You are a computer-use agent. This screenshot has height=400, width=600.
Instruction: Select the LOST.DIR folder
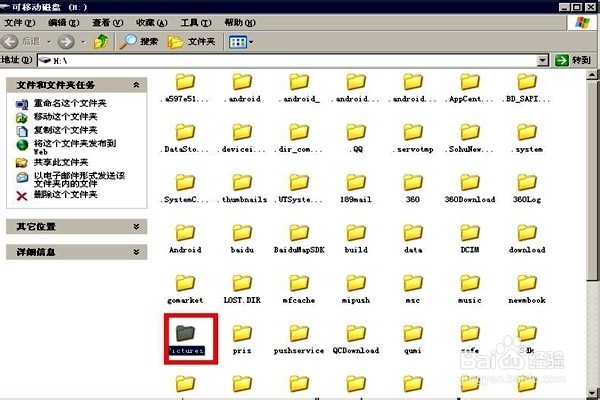coord(242,290)
